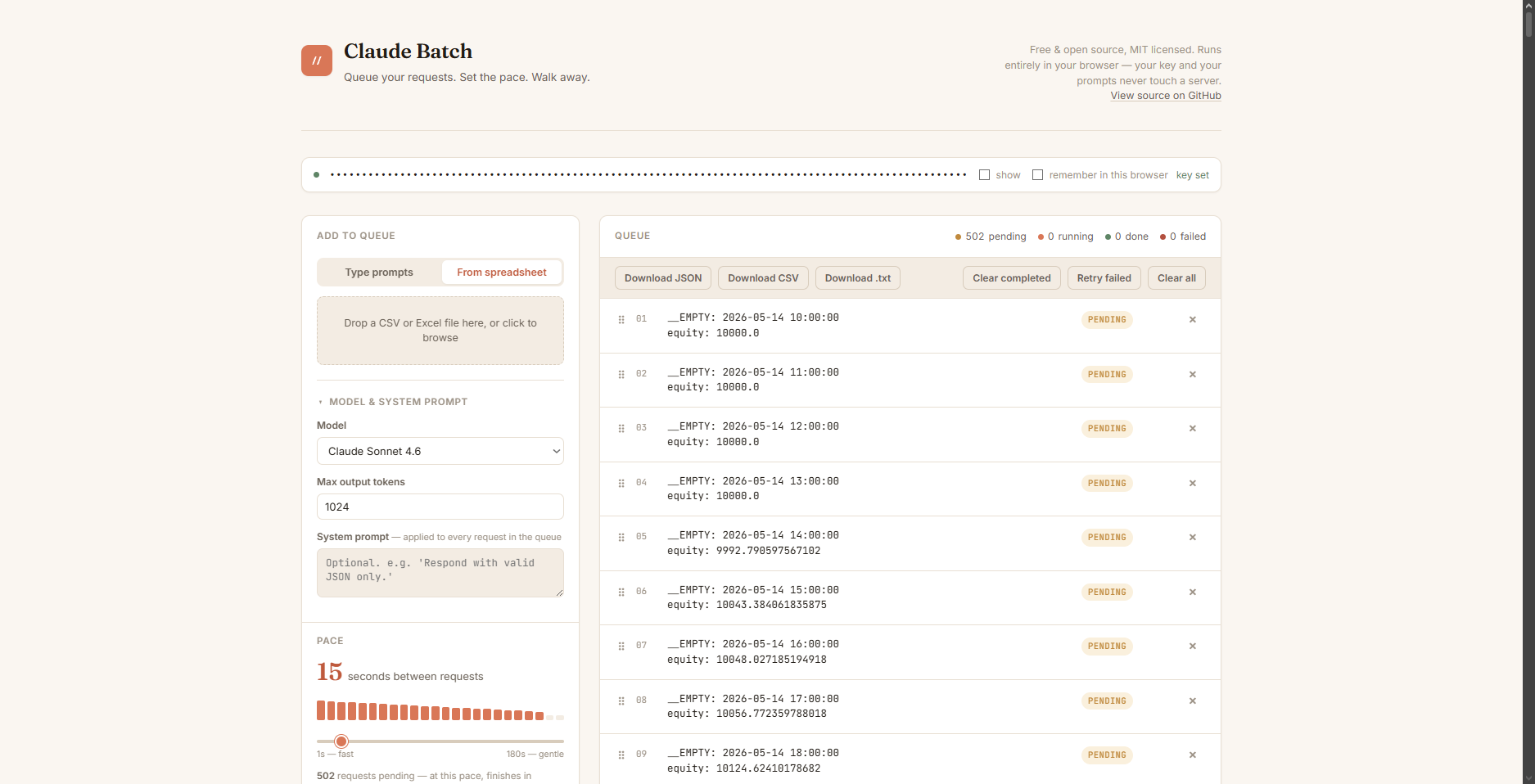Click the '0 running' status counter
The width and height of the screenshot is (1535, 784).
tap(1065, 237)
